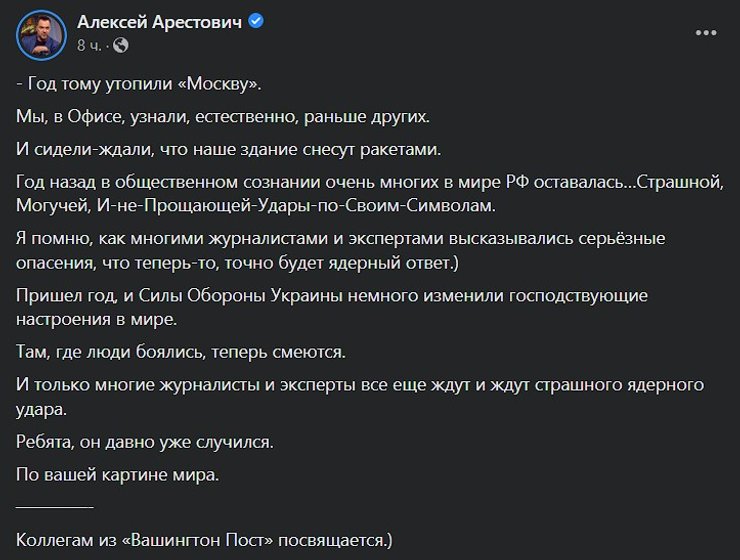Click the «Вашингтон Пост» dedication line

[205, 538]
